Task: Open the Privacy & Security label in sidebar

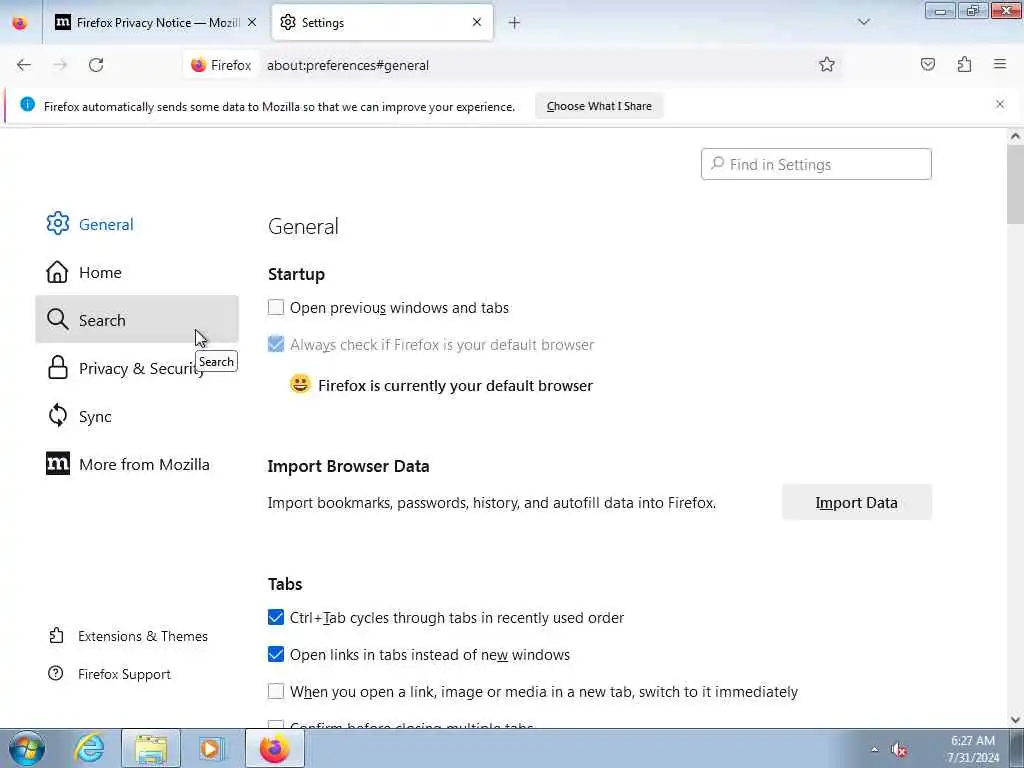Action: tap(142, 368)
